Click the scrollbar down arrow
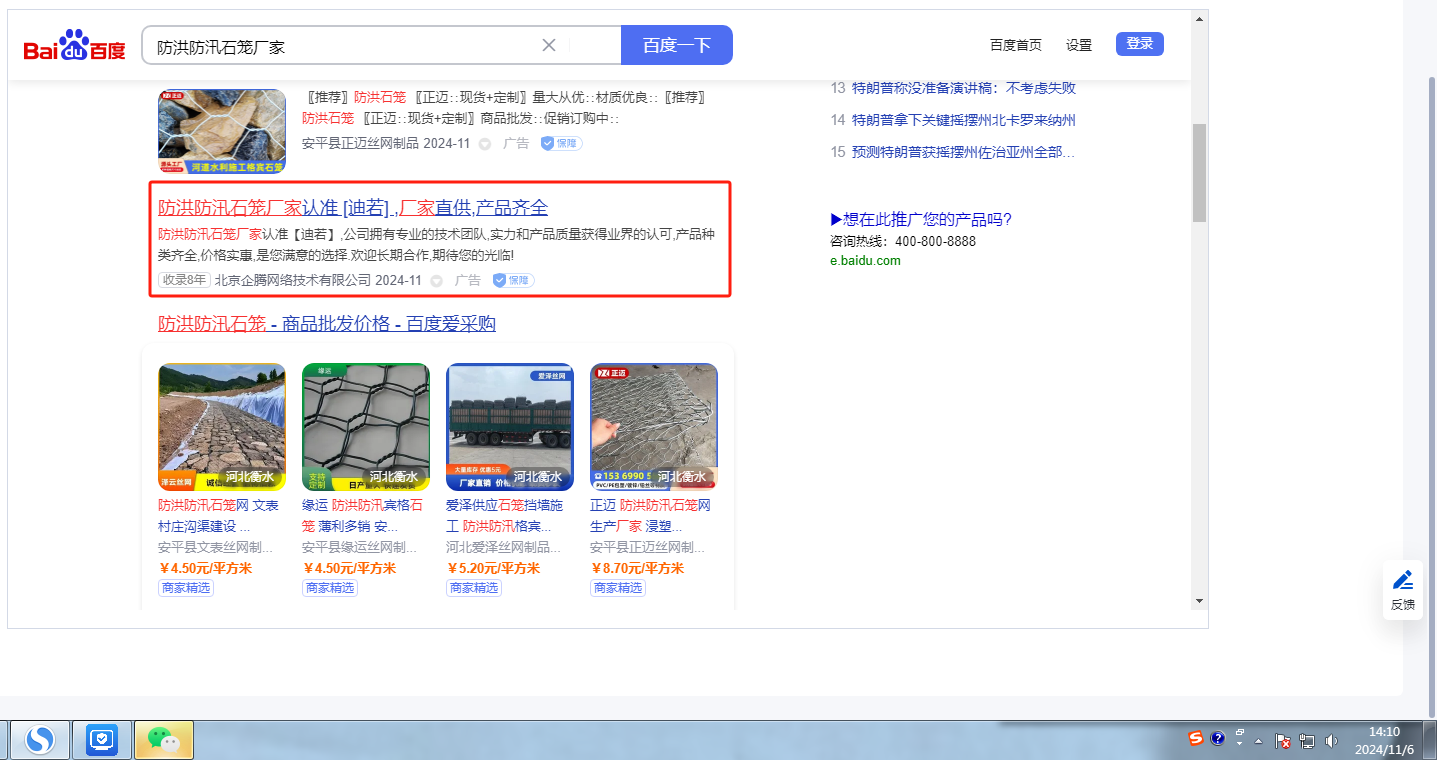The width and height of the screenshot is (1437, 760). pos(1200,601)
